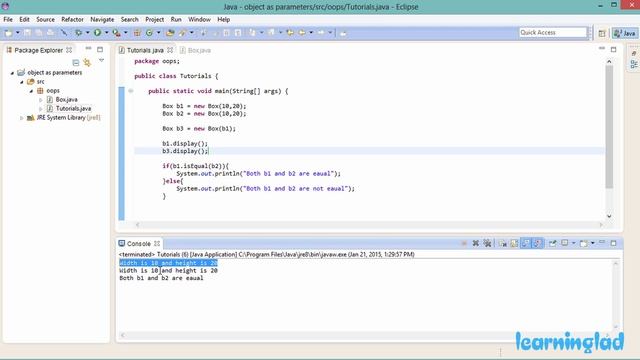Screen dimensions: 640x360
Task: Close the Tutorials.java editor tab
Action: [x=170, y=50]
